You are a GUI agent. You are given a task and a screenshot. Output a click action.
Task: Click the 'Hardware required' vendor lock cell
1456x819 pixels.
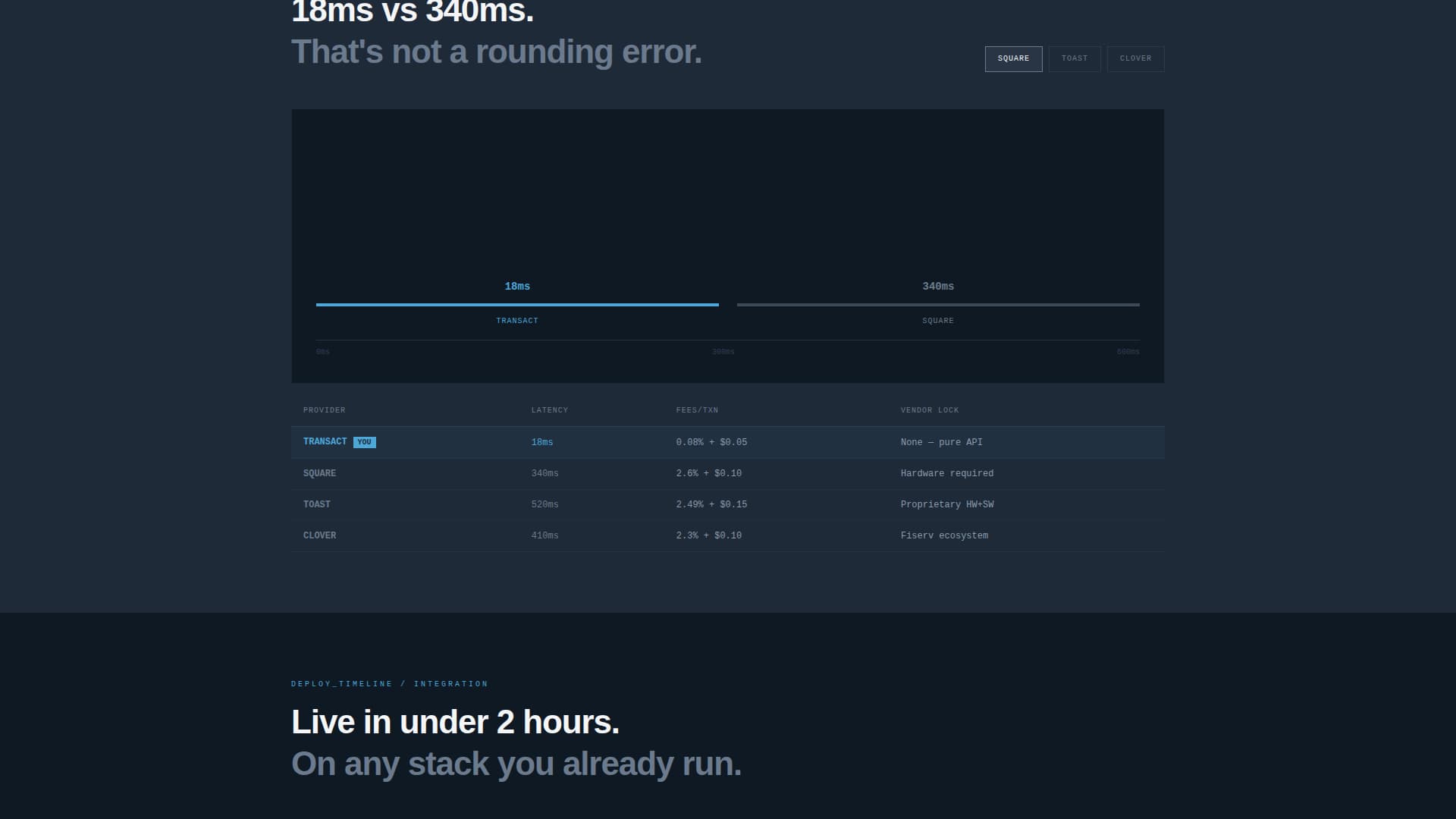[946, 473]
